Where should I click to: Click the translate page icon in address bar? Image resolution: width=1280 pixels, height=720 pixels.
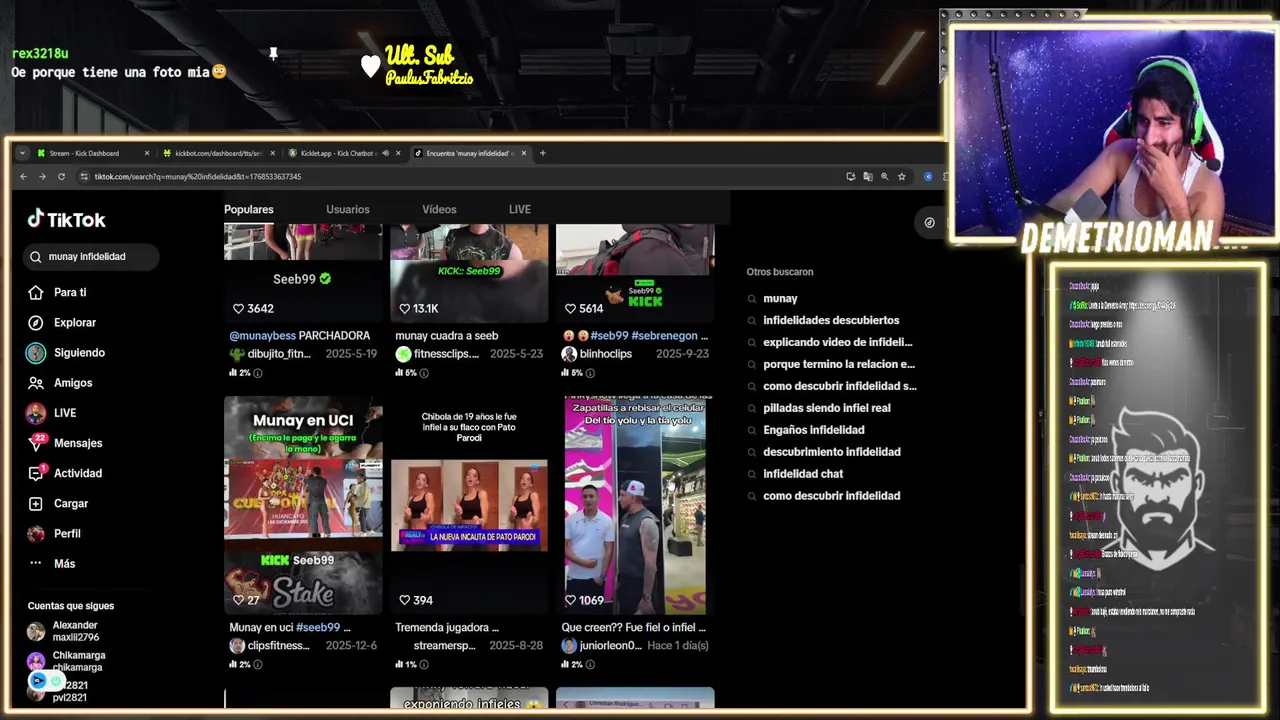tap(867, 177)
